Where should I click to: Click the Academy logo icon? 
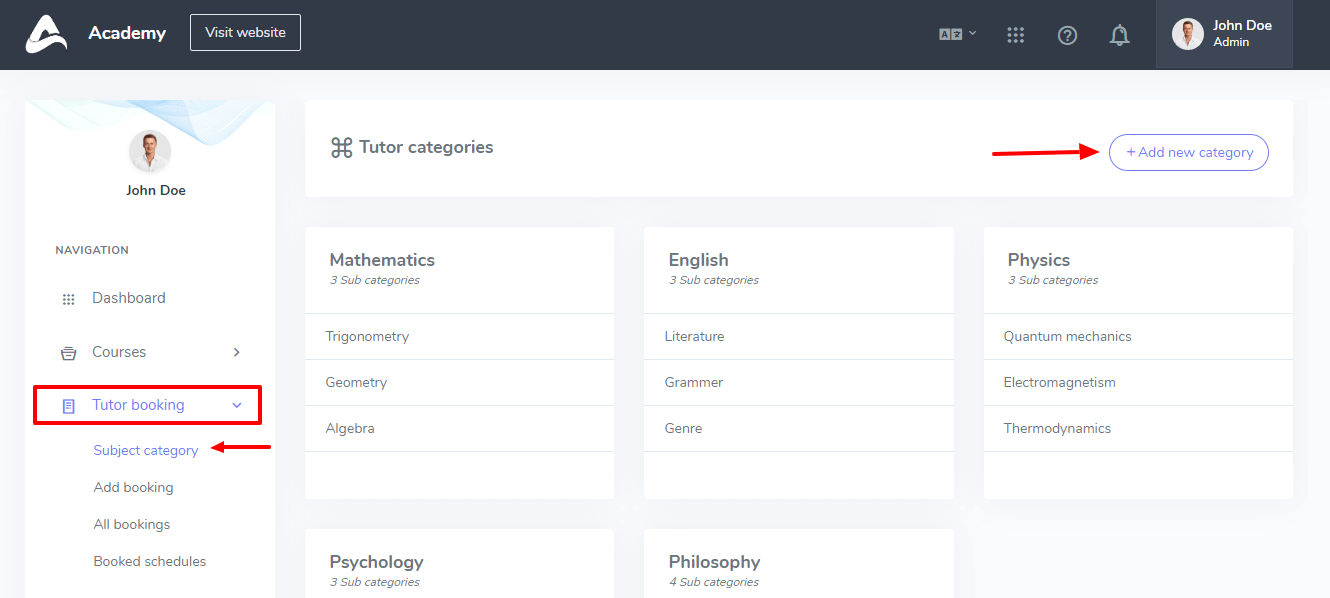[46, 33]
